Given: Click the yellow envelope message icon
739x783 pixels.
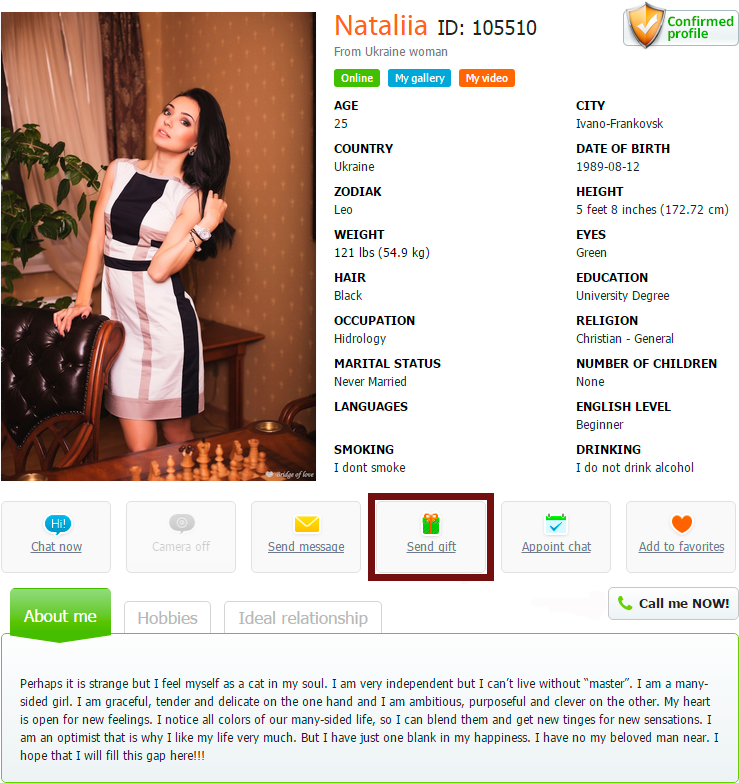Looking at the screenshot, I should [307, 524].
